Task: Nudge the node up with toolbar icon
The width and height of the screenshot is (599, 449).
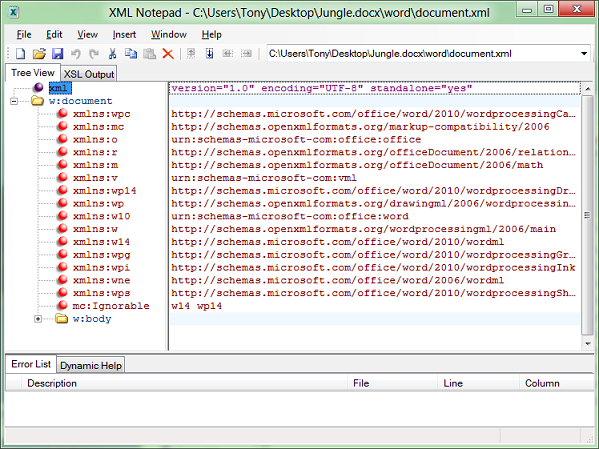Action: pos(191,54)
